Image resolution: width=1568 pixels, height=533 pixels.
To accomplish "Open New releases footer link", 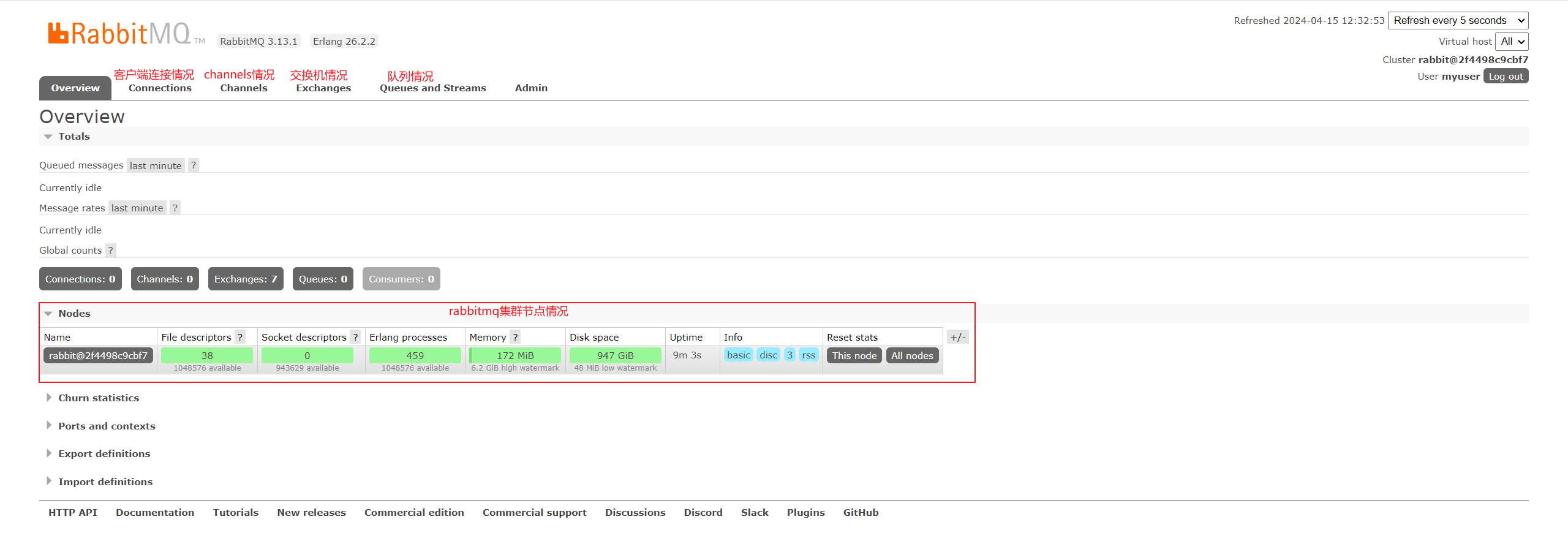I will tap(311, 513).
